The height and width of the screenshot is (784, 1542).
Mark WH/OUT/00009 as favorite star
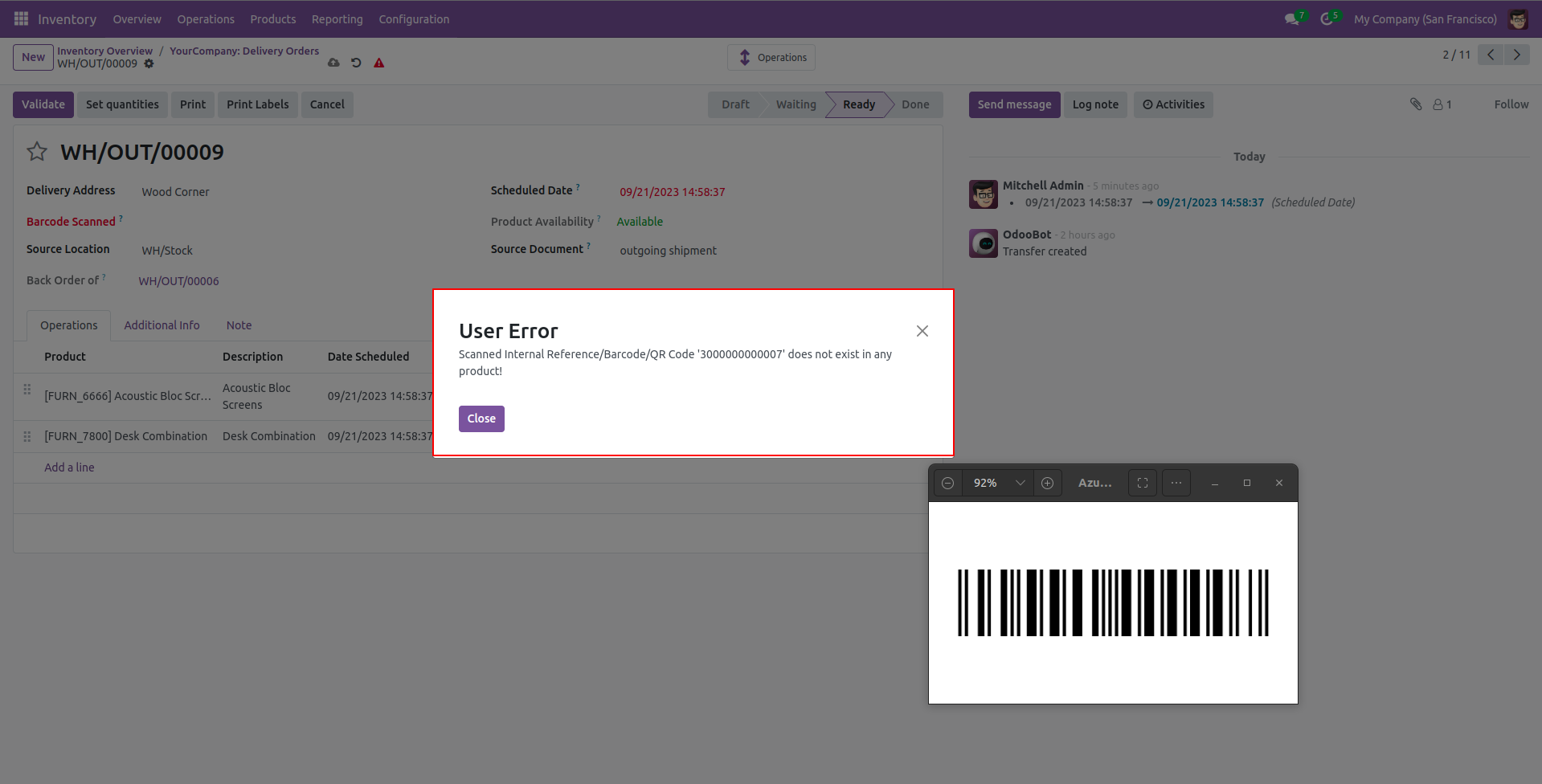click(37, 151)
